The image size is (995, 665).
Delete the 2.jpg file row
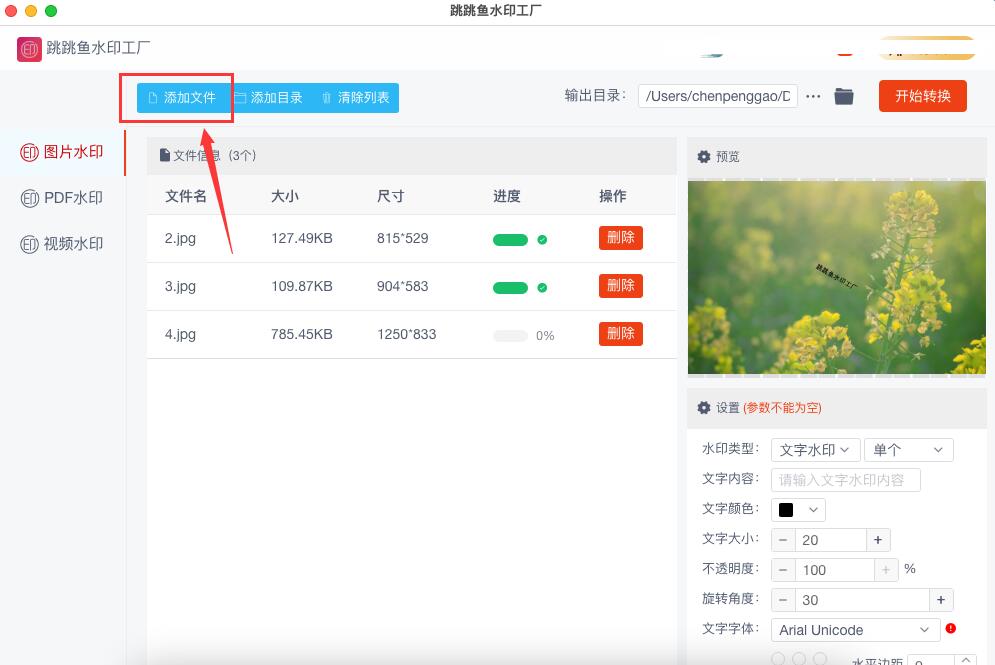click(x=621, y=238)
